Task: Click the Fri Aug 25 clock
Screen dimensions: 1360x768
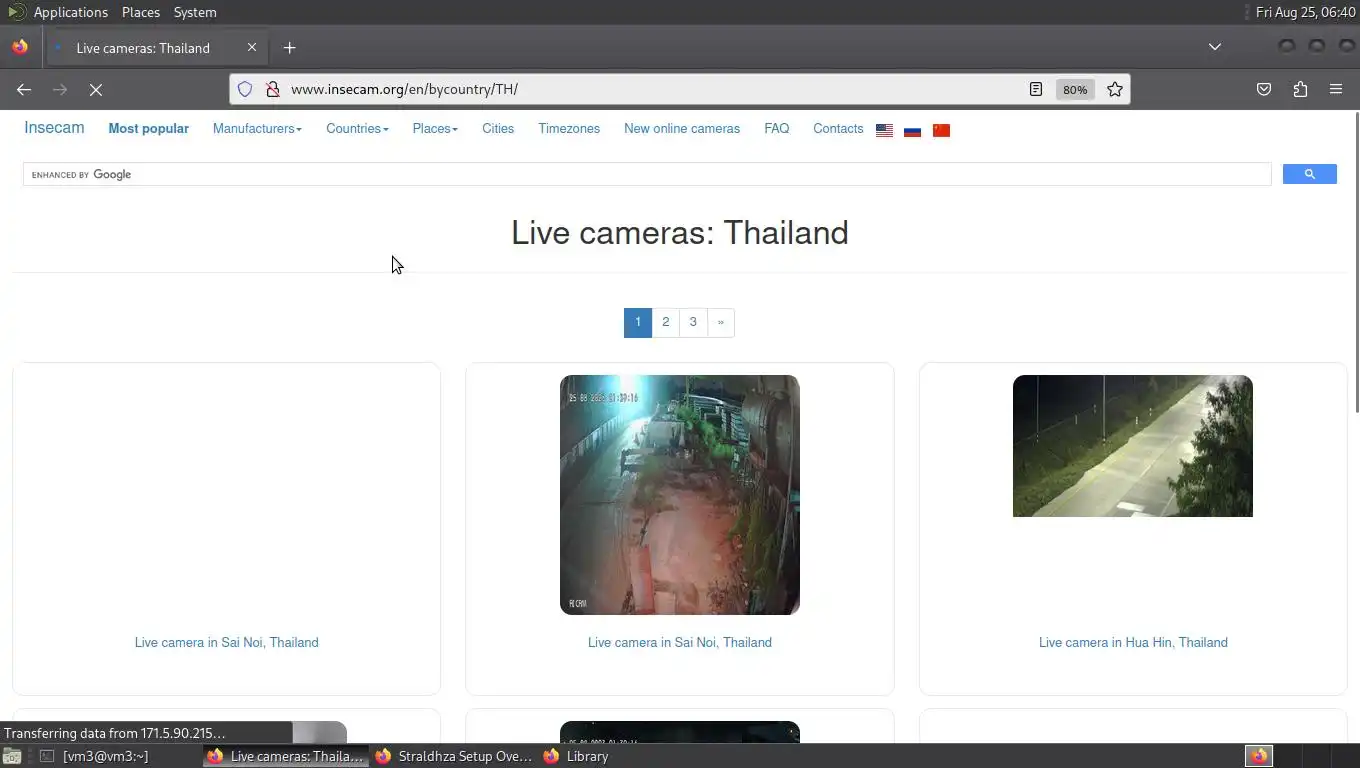Action: tap(1306, 12)
